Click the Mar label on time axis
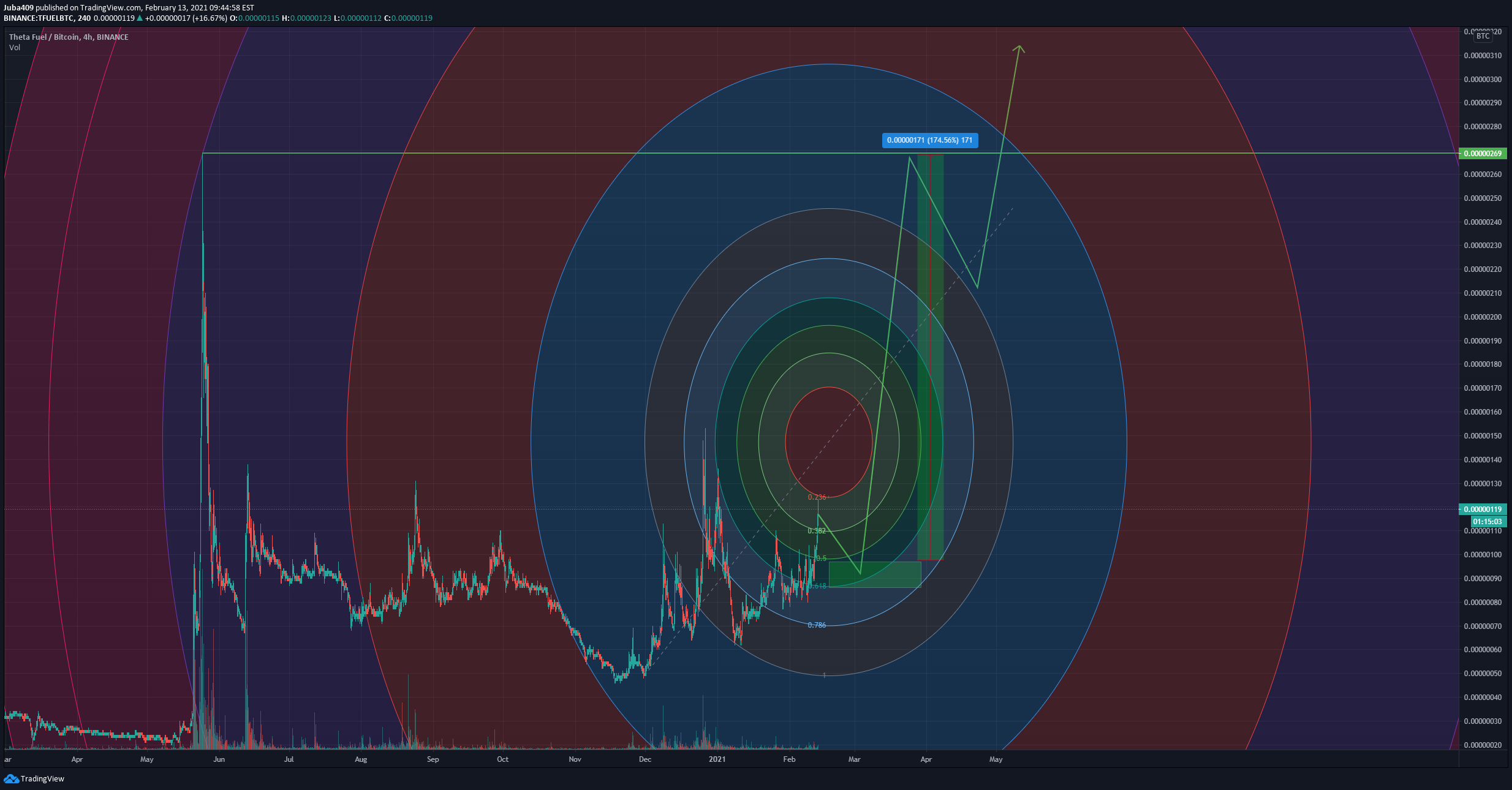 point(854,759)
